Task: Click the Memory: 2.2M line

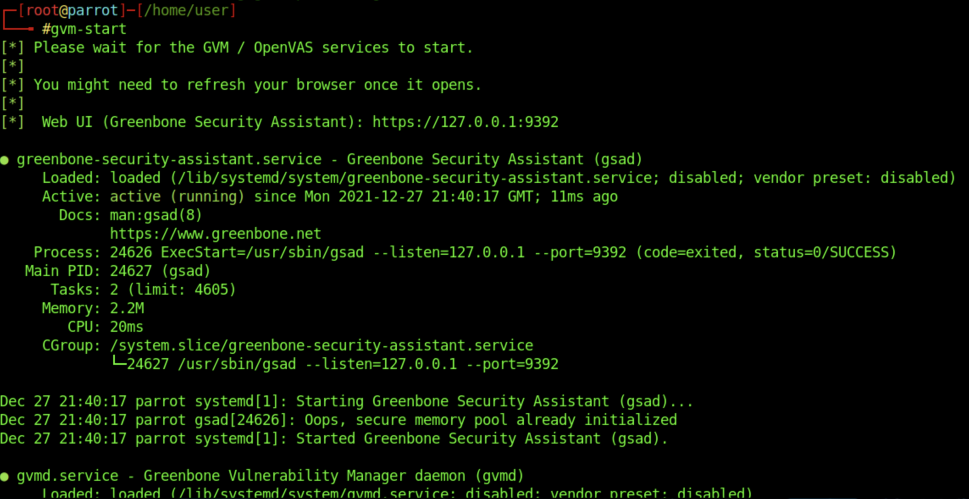Action: [x=93, y=308]
